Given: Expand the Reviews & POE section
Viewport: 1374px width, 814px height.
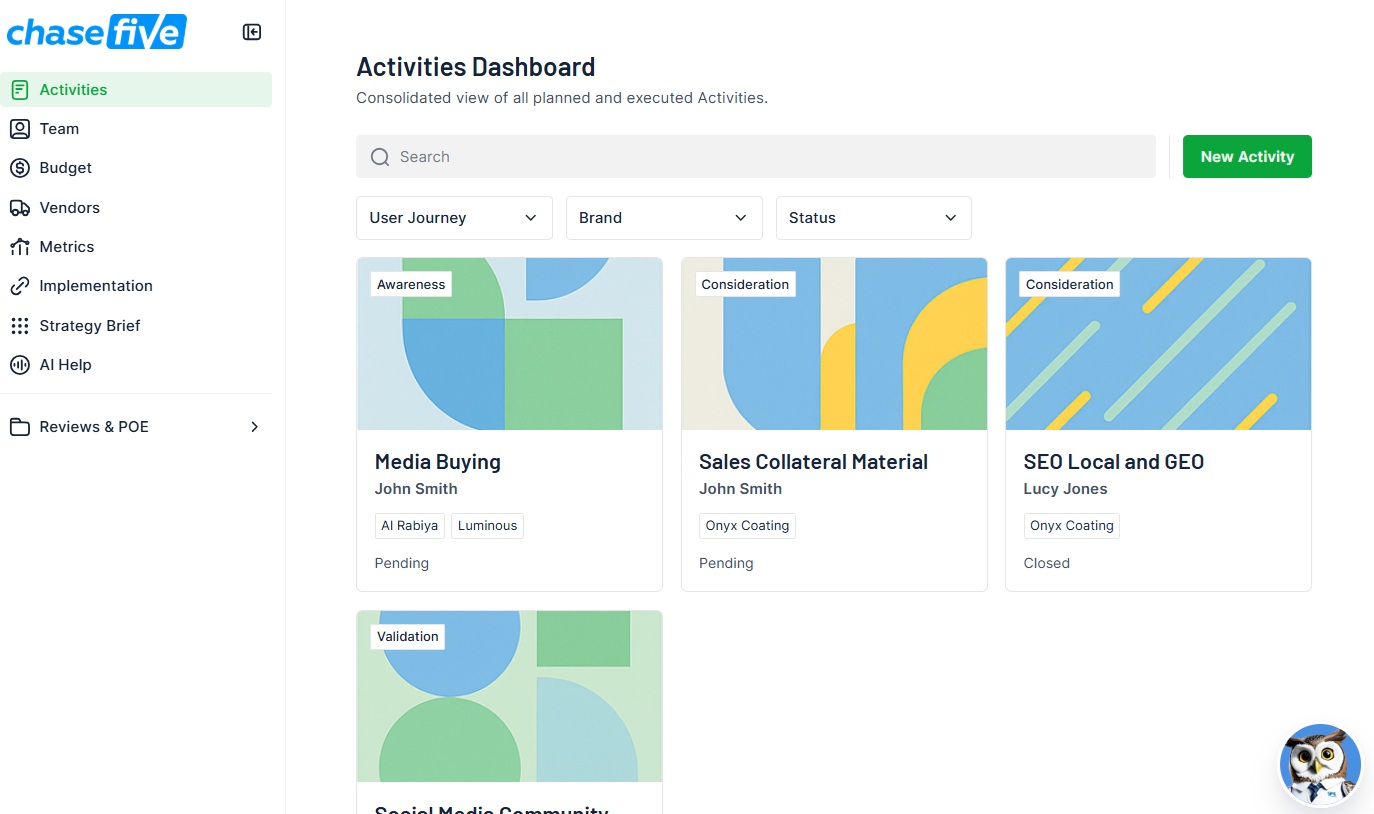Looking at the screenshot, I should pos(254,427).
